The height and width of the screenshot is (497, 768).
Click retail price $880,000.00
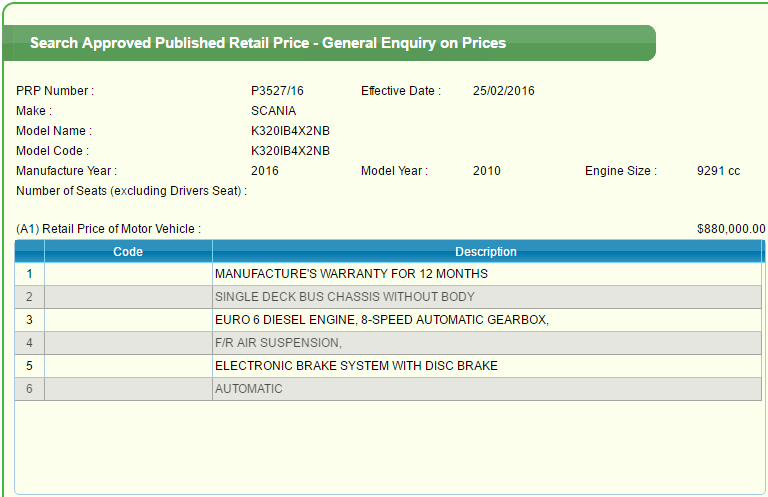pos(731,229)
